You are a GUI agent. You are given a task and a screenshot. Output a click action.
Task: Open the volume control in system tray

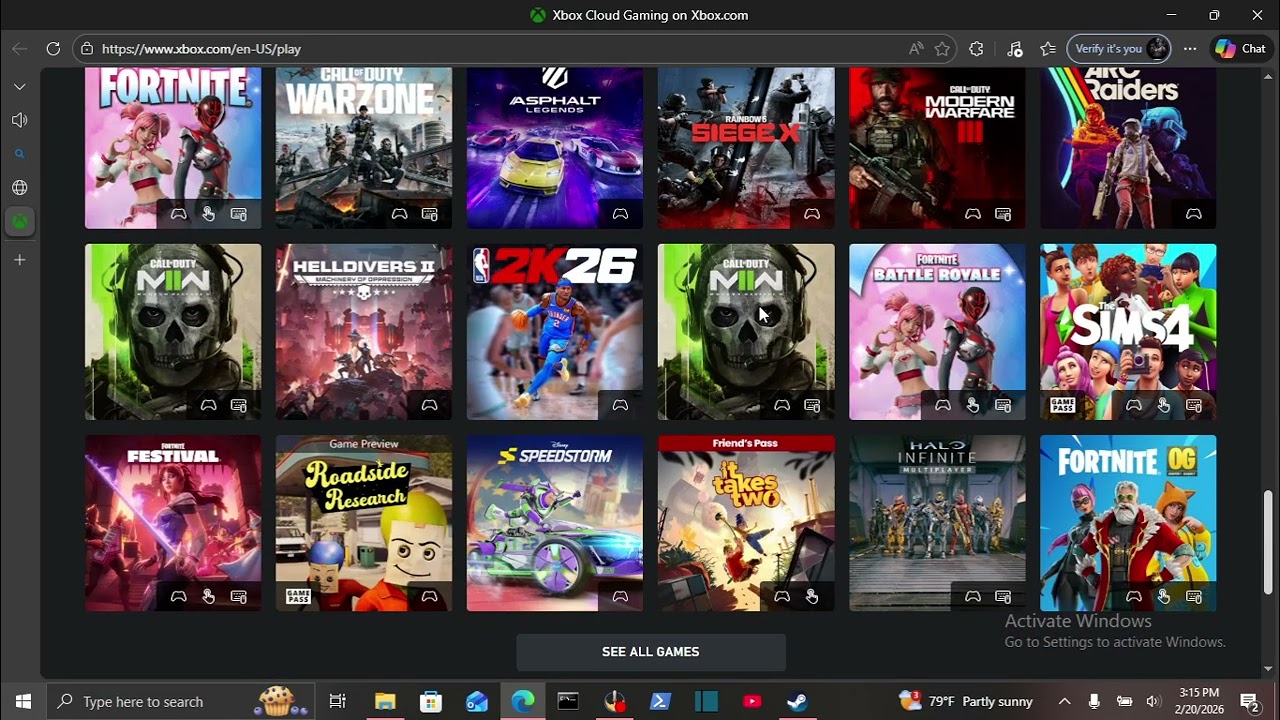[x=1153, y=701]
